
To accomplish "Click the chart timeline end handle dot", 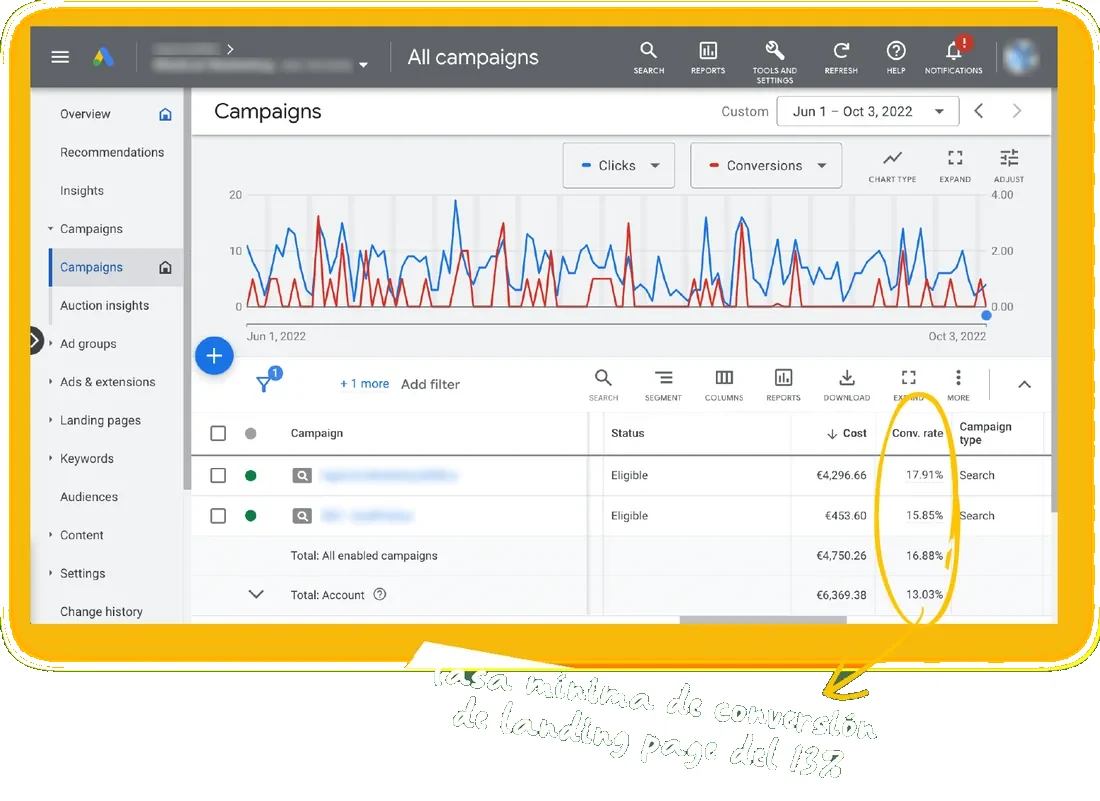I will [986, 316].
